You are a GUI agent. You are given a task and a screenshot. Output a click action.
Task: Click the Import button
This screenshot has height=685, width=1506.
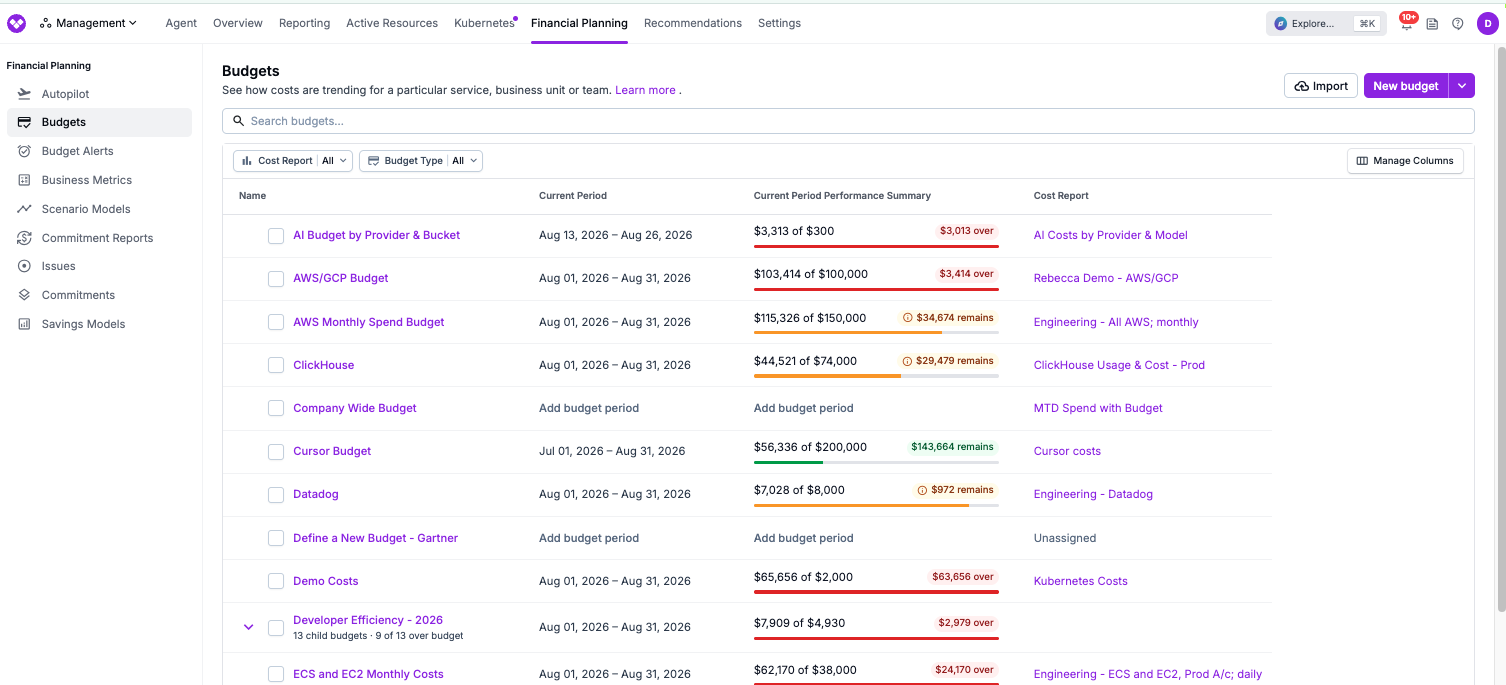1321,86
